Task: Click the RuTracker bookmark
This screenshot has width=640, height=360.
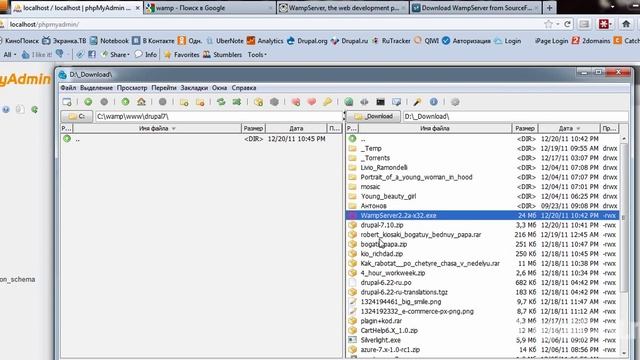Action: 391,41
